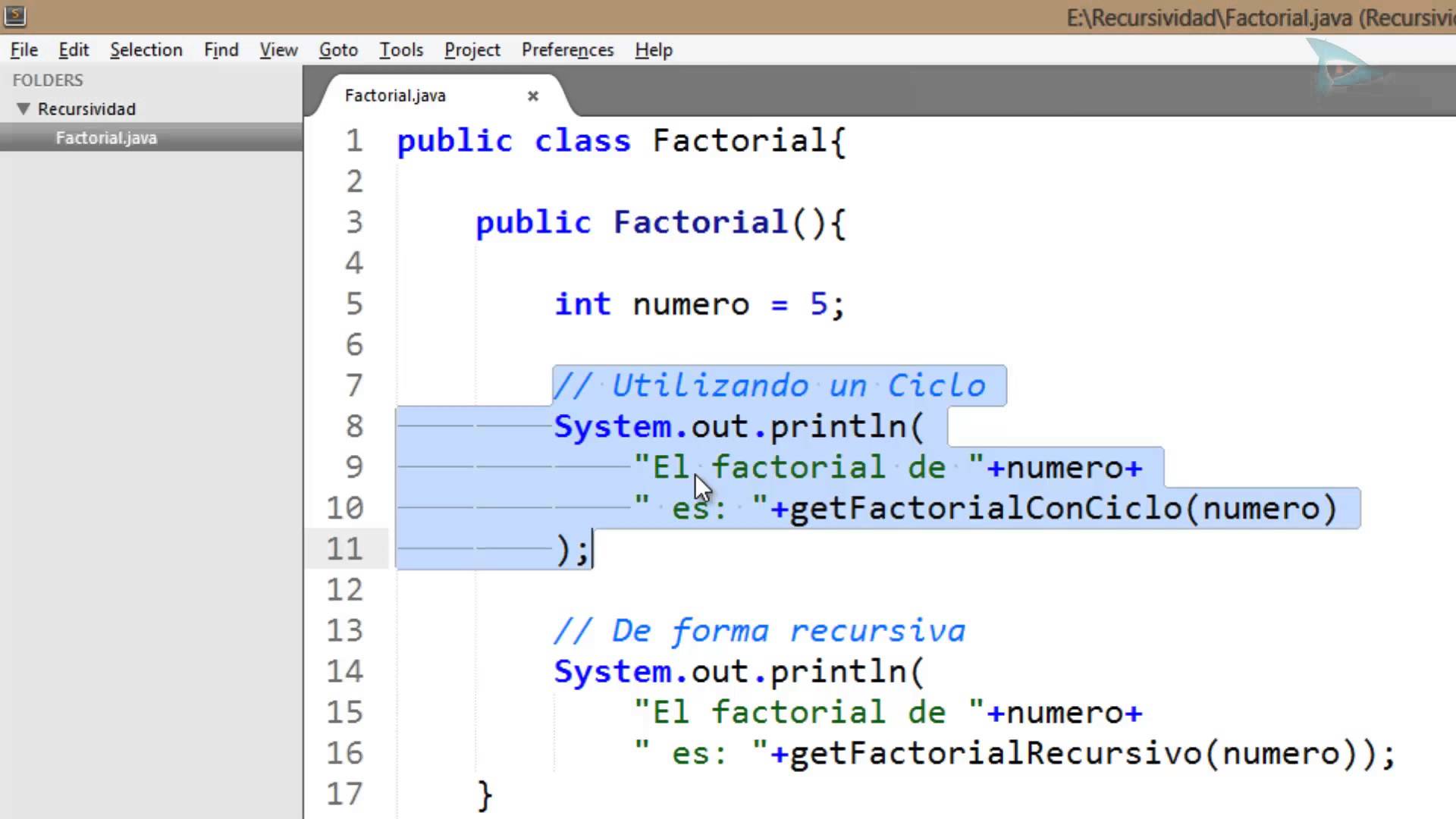The image size is (1456, 819).
Task: Open the File menu
Action: pos(24,49)
